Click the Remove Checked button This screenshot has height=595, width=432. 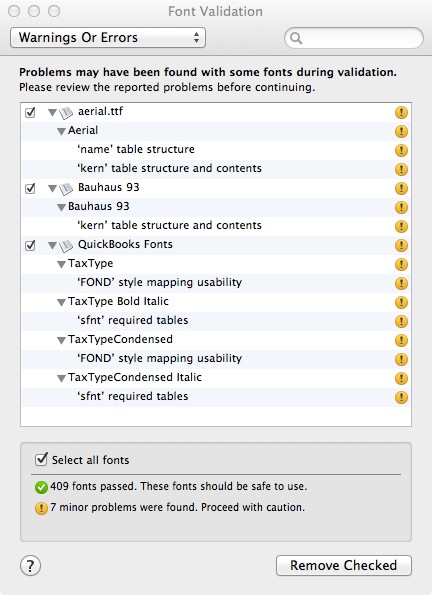(x=344, y=565)
